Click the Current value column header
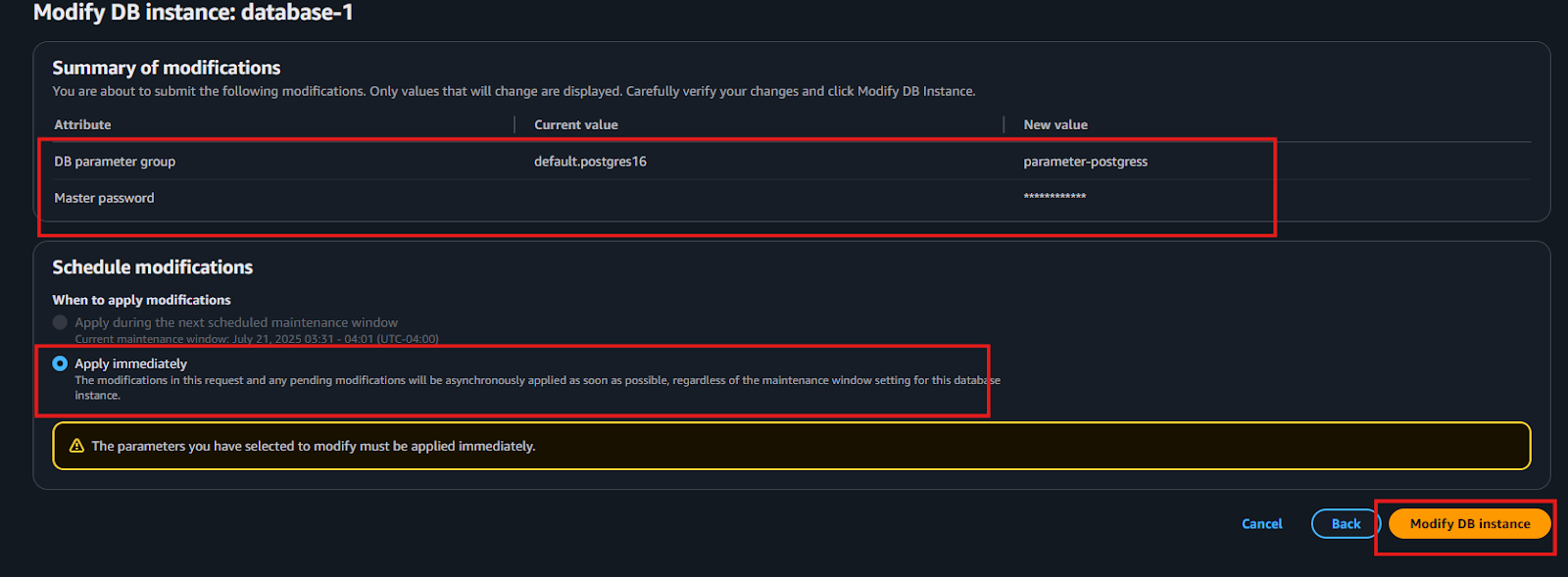This screenshot has width=1568, height=577. (x=576, y=124)
